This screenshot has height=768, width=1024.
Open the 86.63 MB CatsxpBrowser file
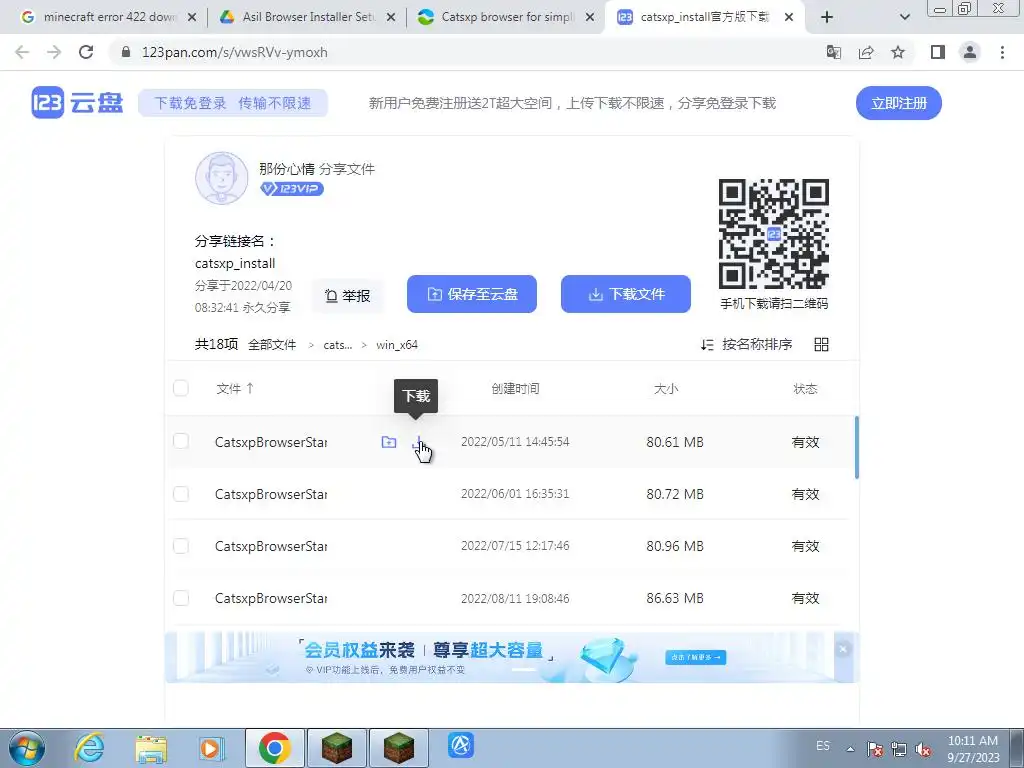(x=271, y=599)
